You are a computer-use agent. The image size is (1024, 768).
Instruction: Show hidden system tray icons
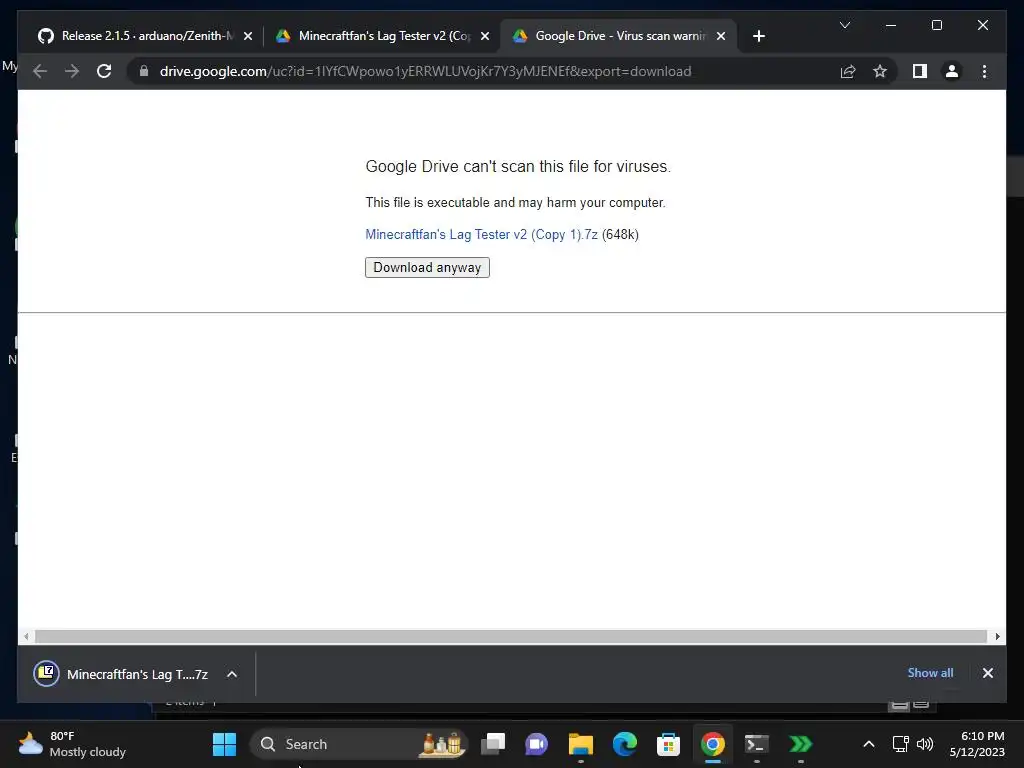pos(869,744)
